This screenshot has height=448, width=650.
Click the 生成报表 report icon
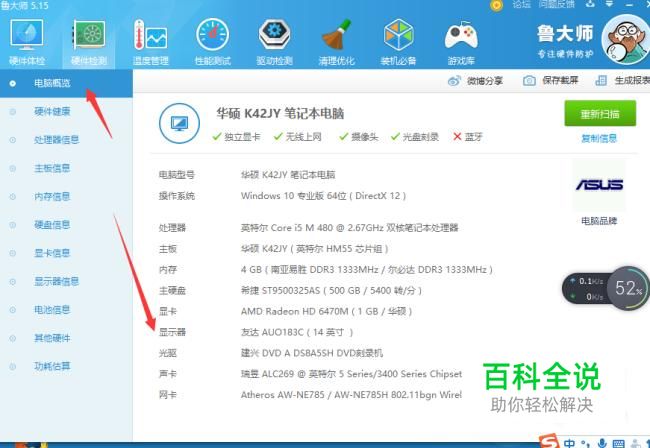tap(601, 80)
